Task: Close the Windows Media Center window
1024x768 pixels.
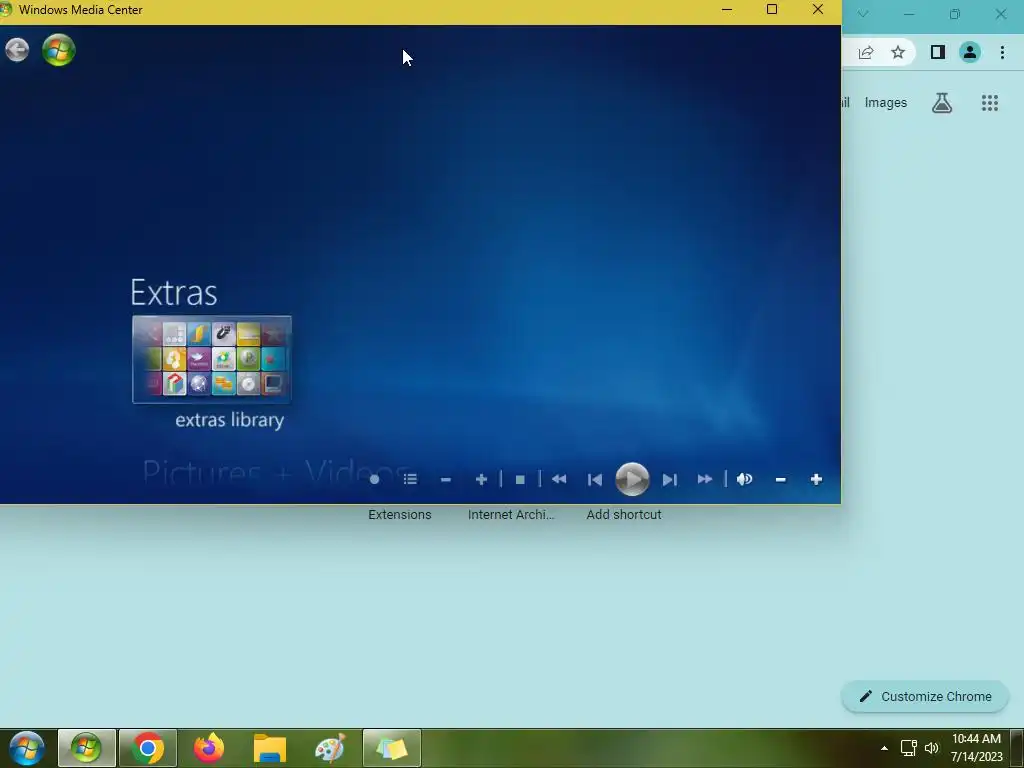Action: 818,10
